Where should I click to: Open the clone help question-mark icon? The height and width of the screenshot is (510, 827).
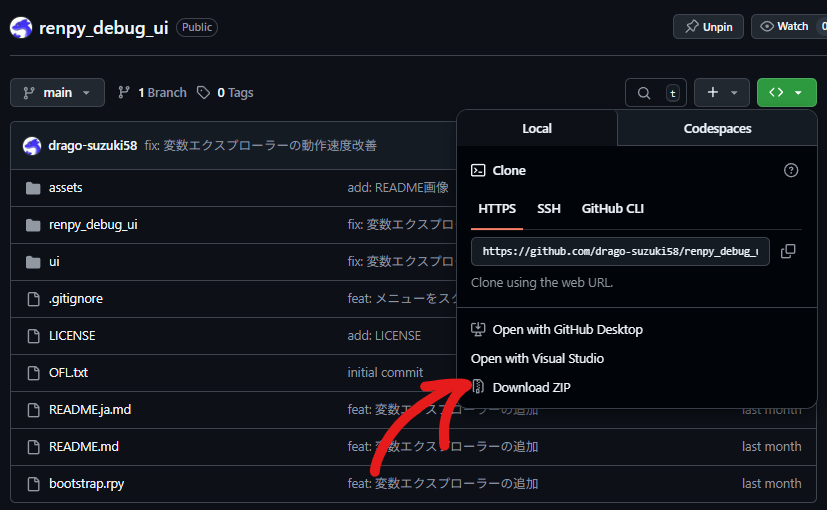coord(791,170)
